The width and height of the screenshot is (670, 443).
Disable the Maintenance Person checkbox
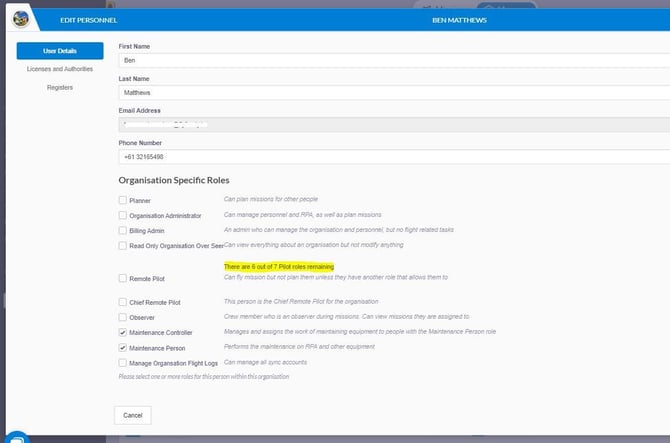coord(122,347)
